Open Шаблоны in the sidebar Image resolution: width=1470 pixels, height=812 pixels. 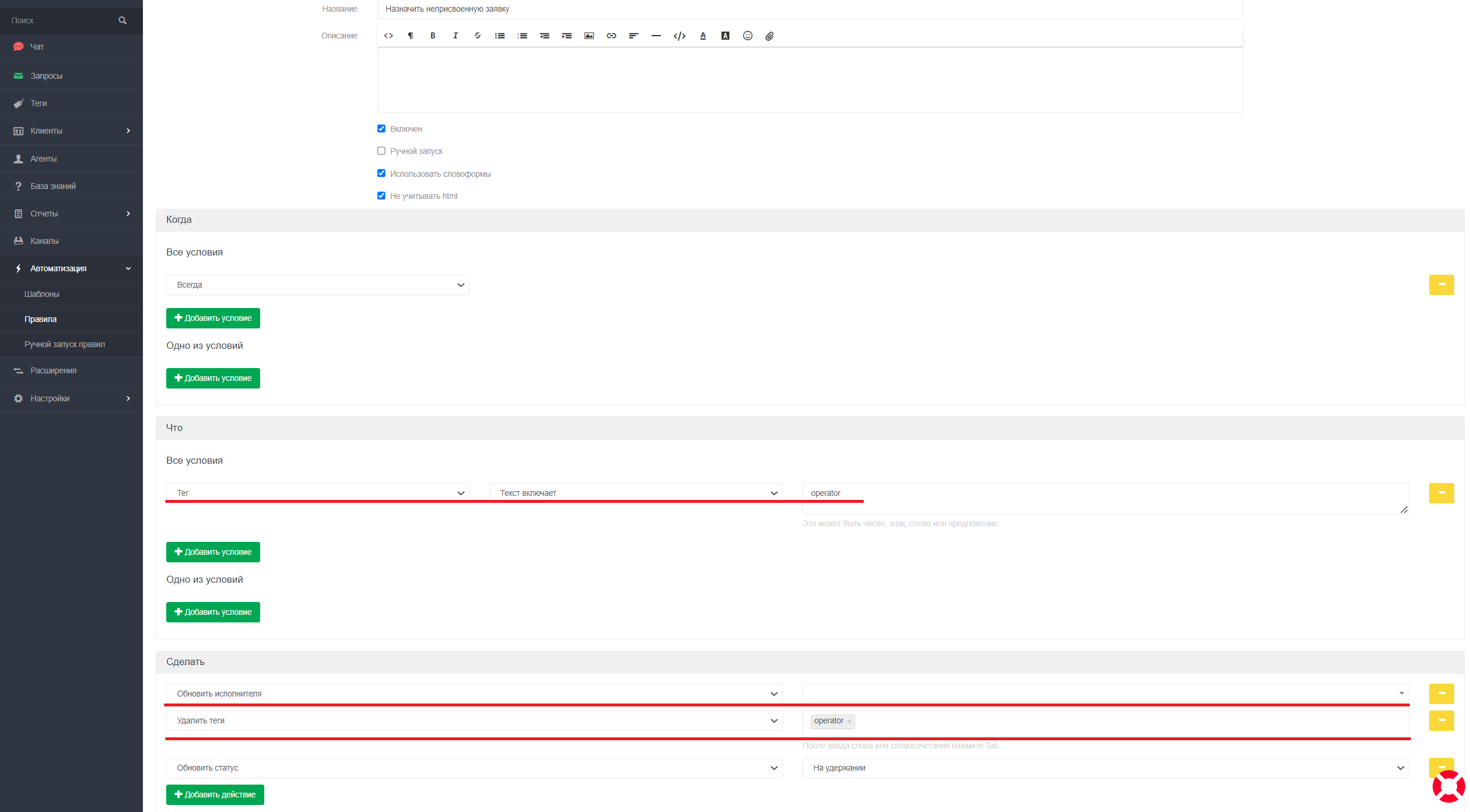(42, 294)
